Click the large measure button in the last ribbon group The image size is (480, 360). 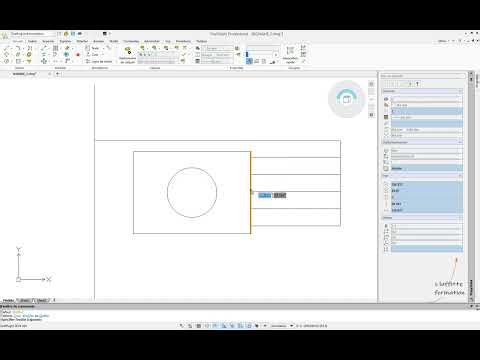coord(290,55)
